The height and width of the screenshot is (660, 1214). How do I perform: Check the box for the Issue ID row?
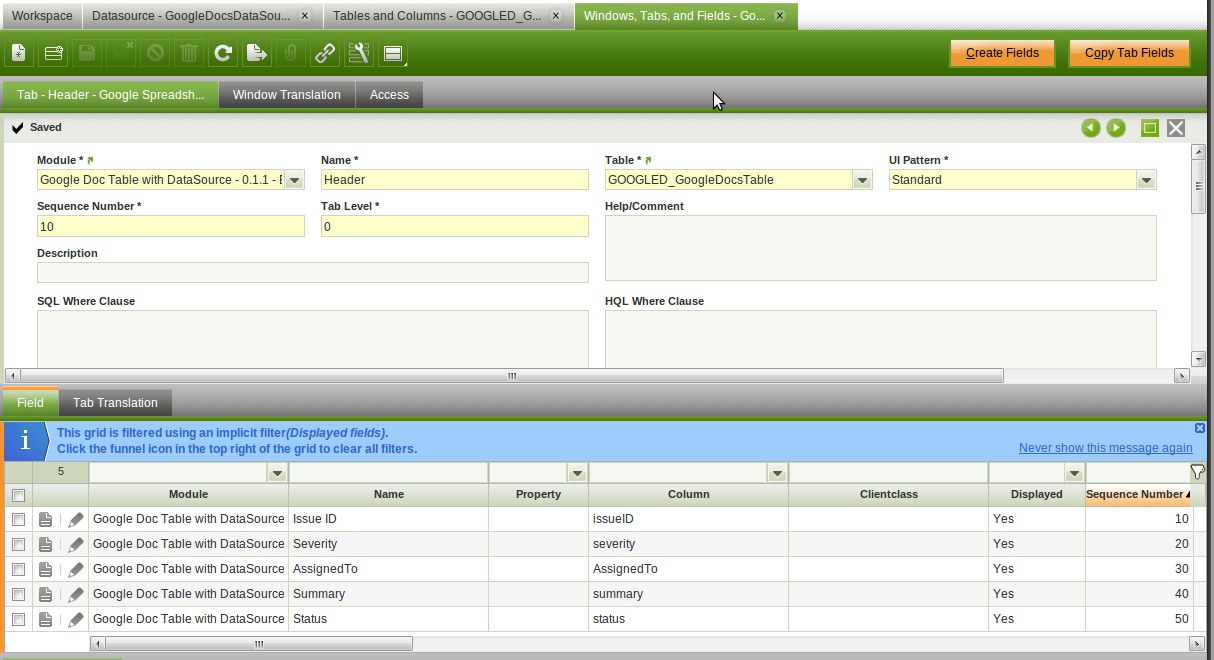pyautogui.click(x=18, y=519)
